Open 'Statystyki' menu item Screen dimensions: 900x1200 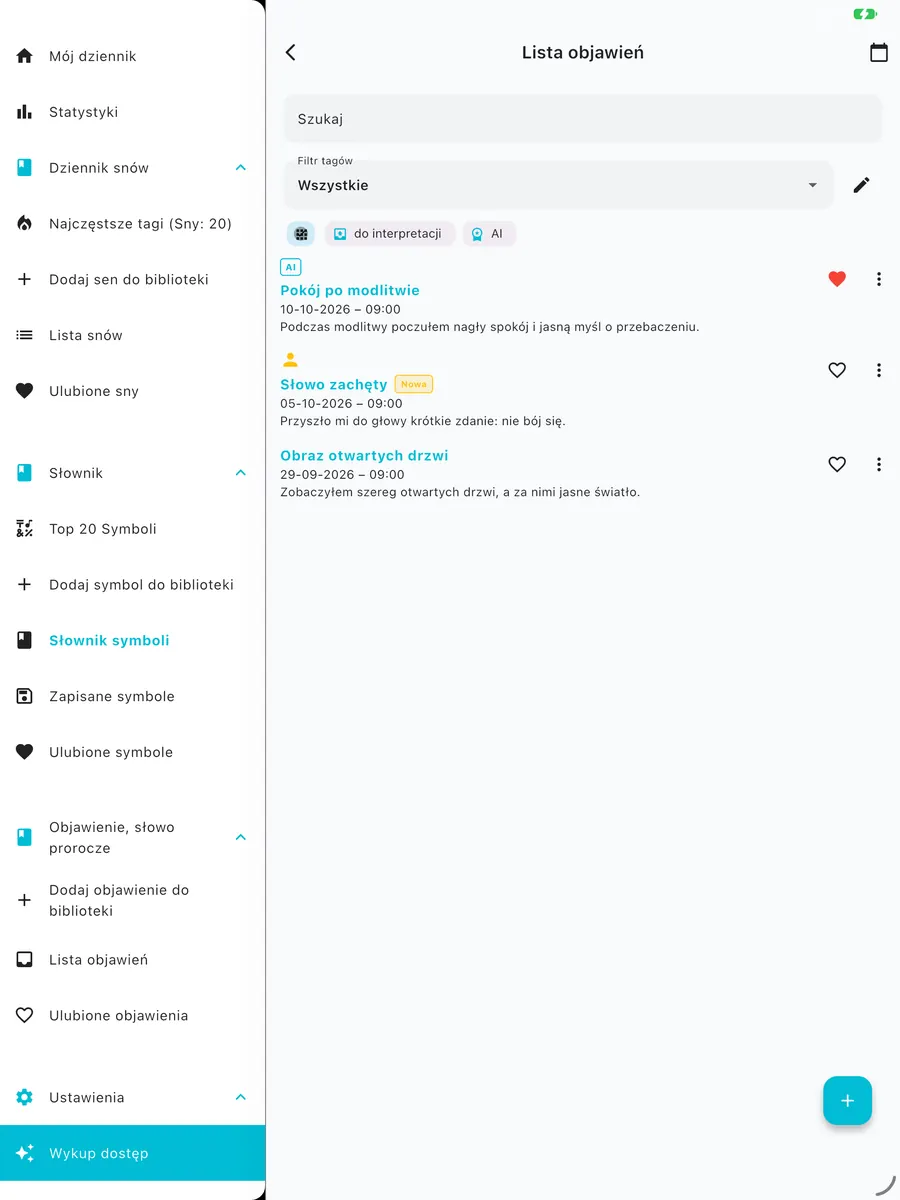coord(133,112)
